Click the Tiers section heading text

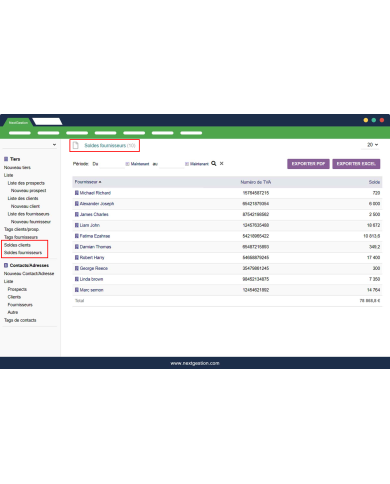pyautogui.click(x=15, y=159)
